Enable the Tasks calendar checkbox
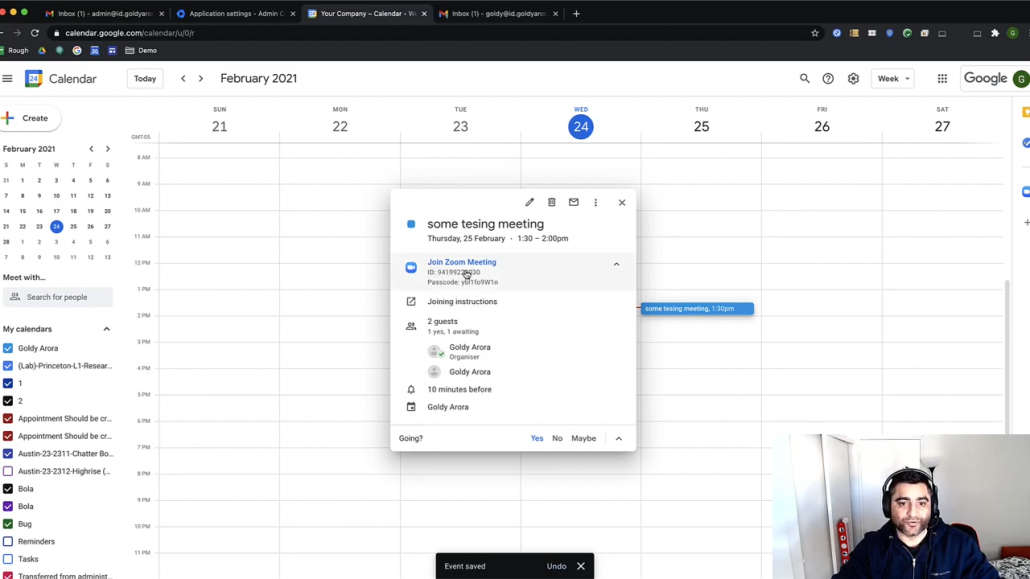Screen dimensions: 1030x579 point(8,559)
